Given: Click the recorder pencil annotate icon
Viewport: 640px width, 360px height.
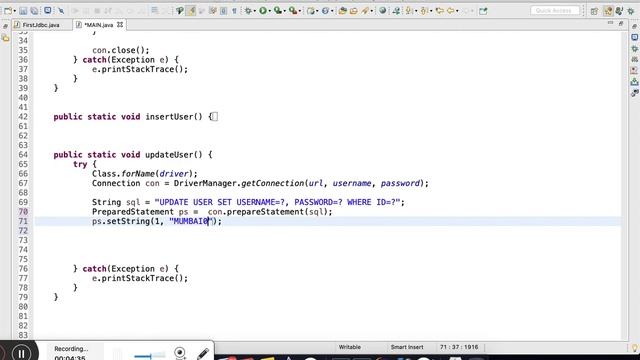Looking at the screenshot, I should [202, 353].
